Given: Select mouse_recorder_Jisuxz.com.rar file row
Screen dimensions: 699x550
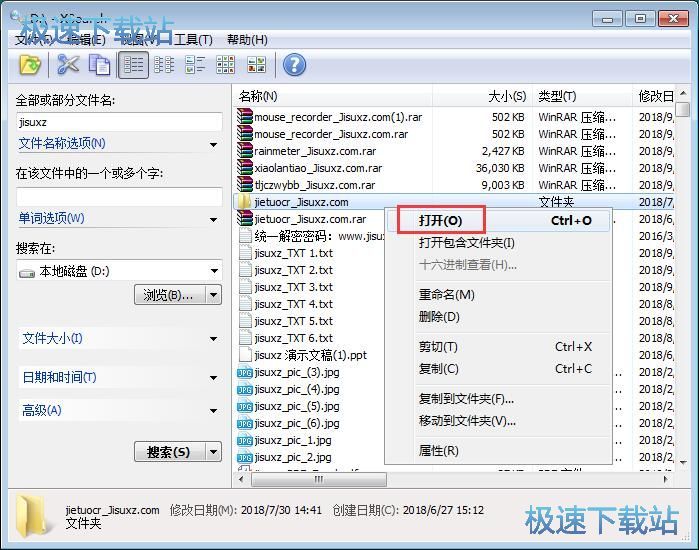Looking at the screenshot, I should coord(453,134).
